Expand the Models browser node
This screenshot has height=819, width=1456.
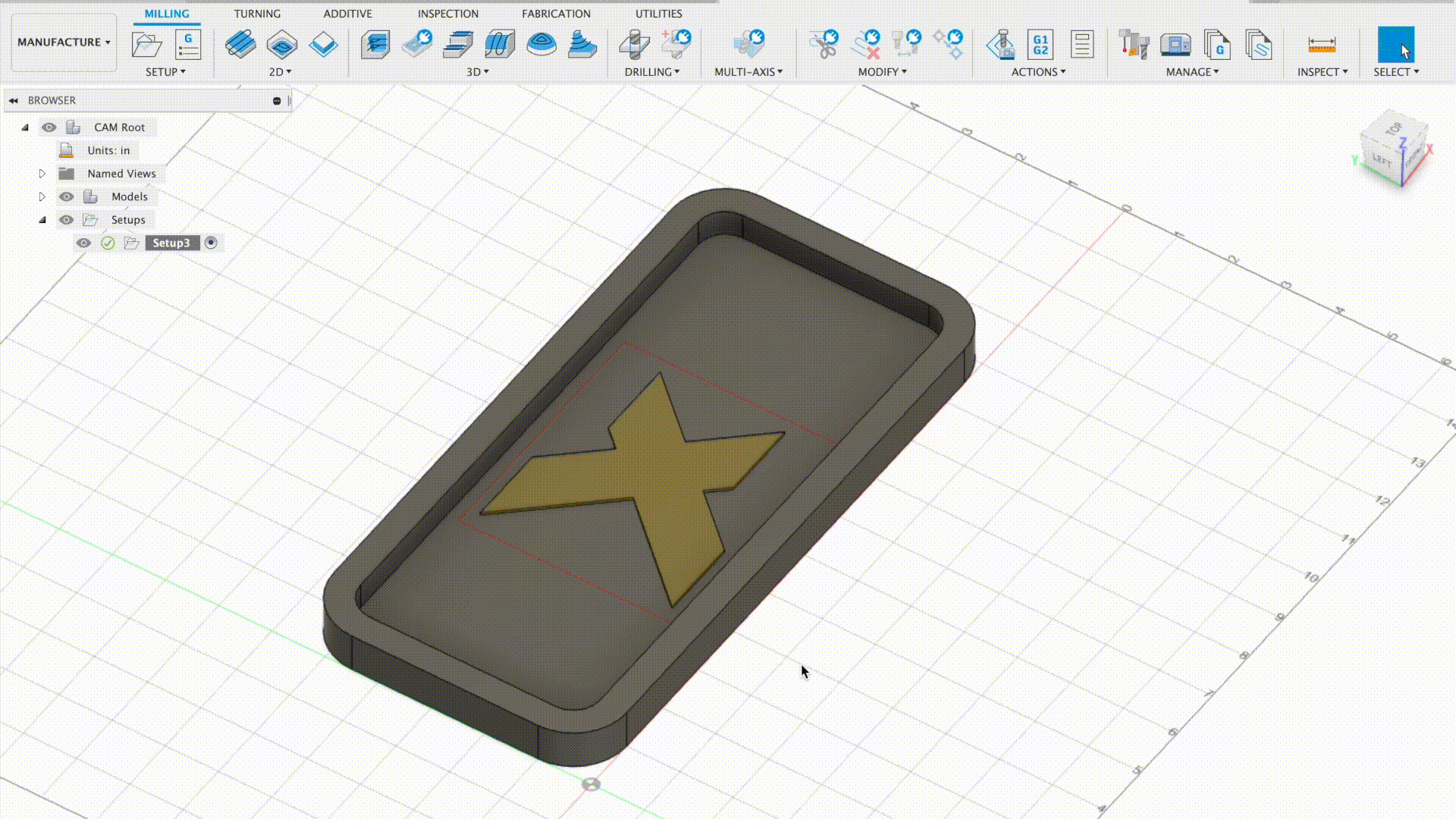point(42,196)
